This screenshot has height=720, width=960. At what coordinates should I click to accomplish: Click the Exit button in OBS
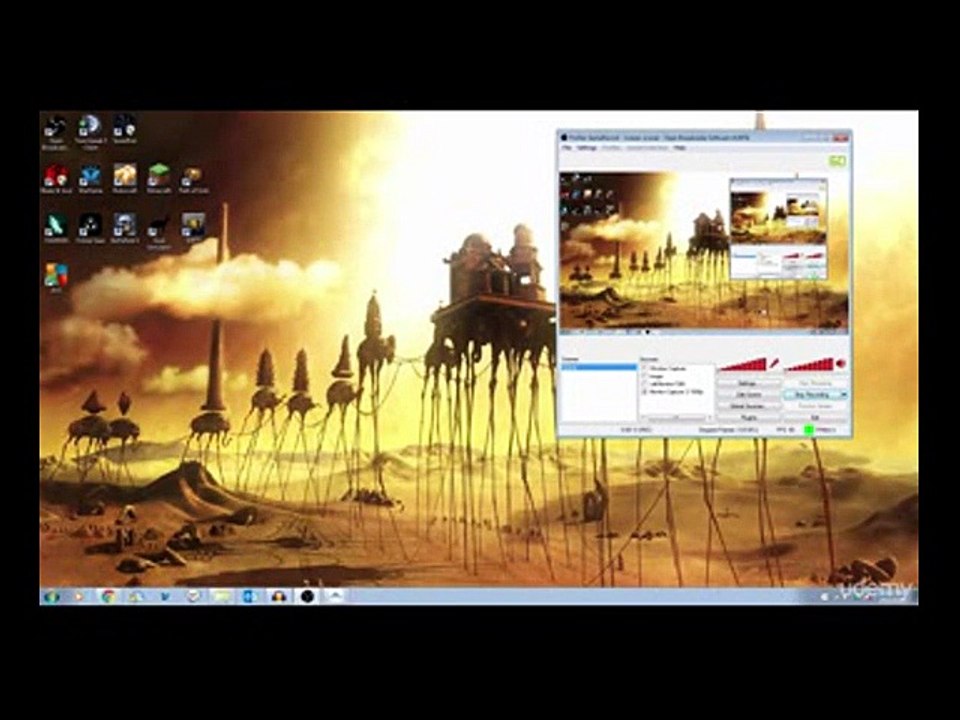tap(816, 417)
